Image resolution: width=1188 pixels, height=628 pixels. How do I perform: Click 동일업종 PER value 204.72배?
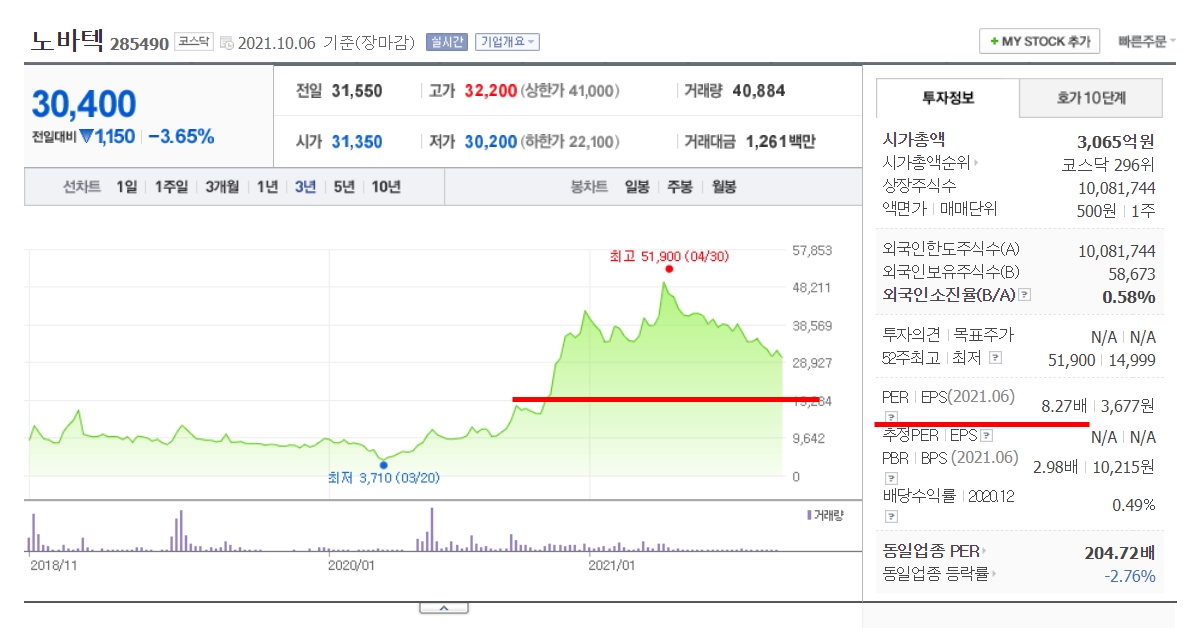click(x=1120, y=553)
